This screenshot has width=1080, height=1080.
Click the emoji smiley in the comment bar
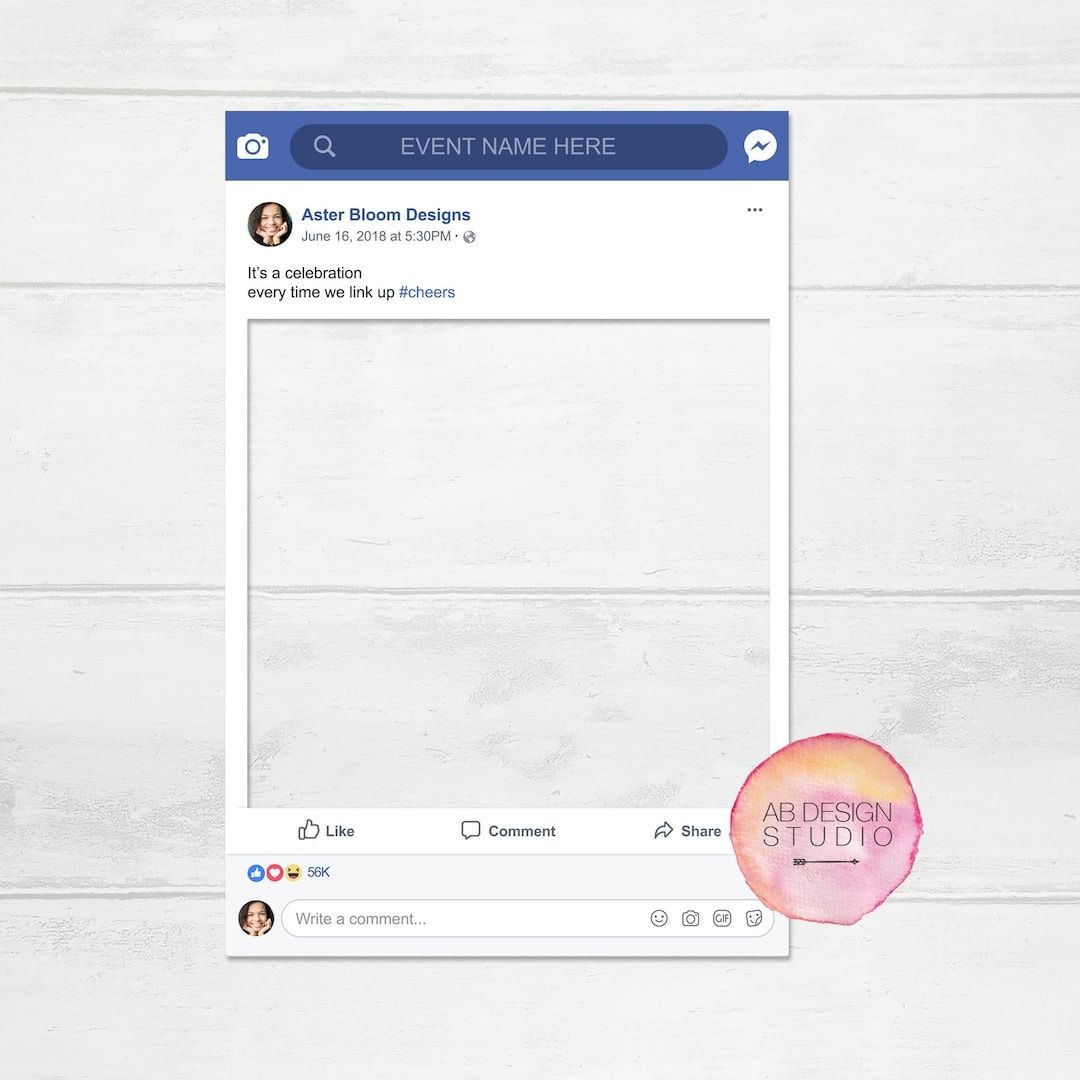pos(658,918)
